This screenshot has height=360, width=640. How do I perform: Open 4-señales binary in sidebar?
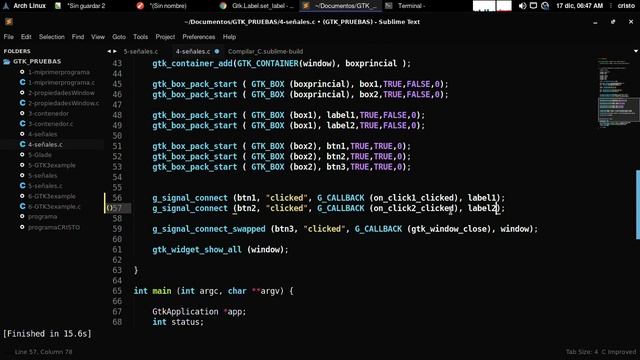[x=42, y=134]
